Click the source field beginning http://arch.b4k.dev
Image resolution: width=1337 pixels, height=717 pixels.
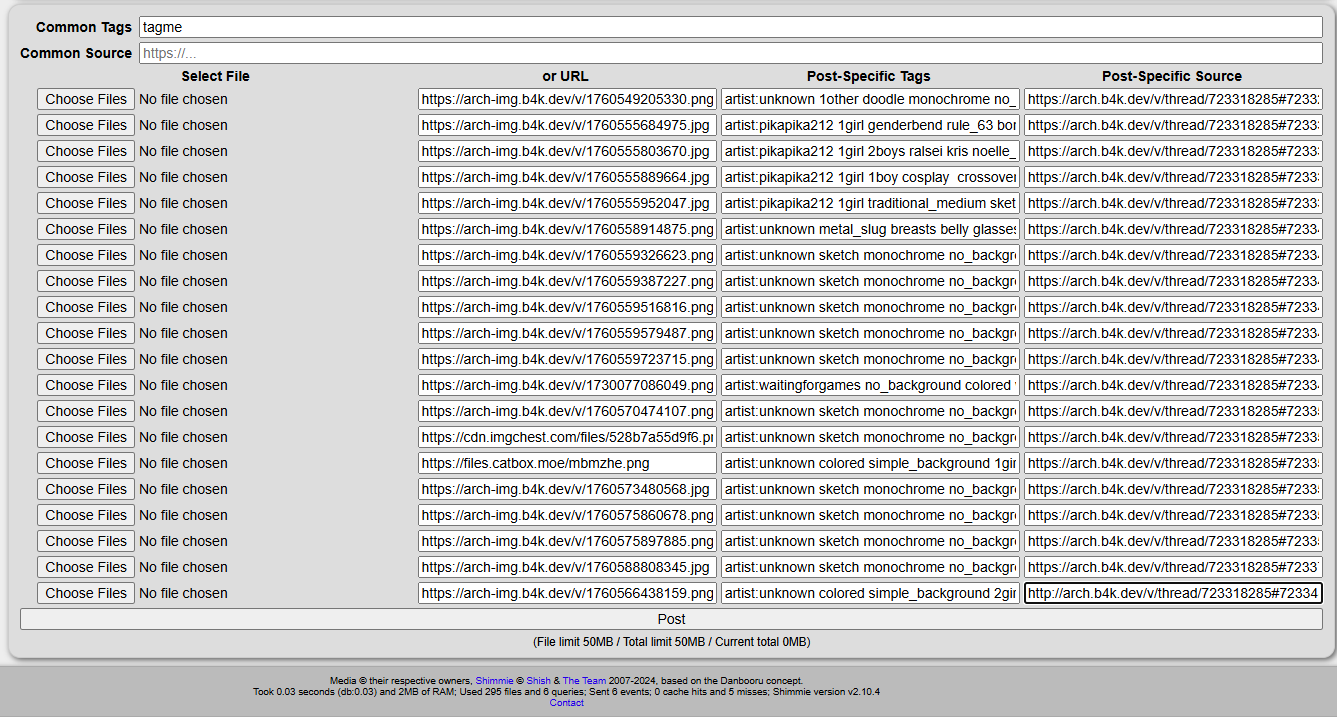[x=1173, y=593]
